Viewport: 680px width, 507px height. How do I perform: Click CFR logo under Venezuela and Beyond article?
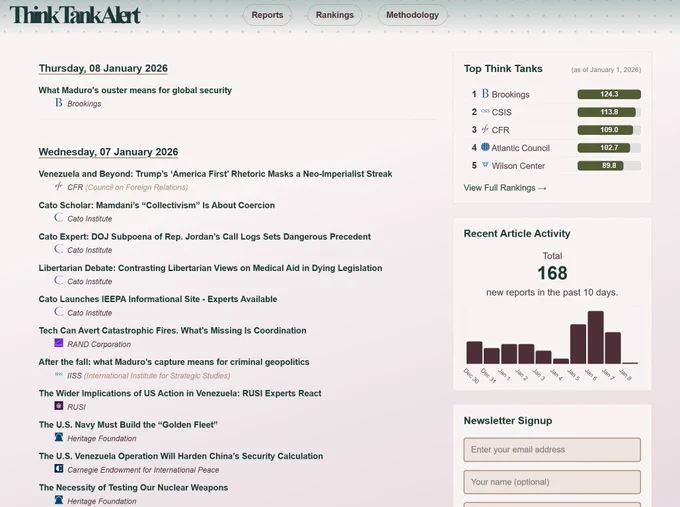tap(59, 186)
